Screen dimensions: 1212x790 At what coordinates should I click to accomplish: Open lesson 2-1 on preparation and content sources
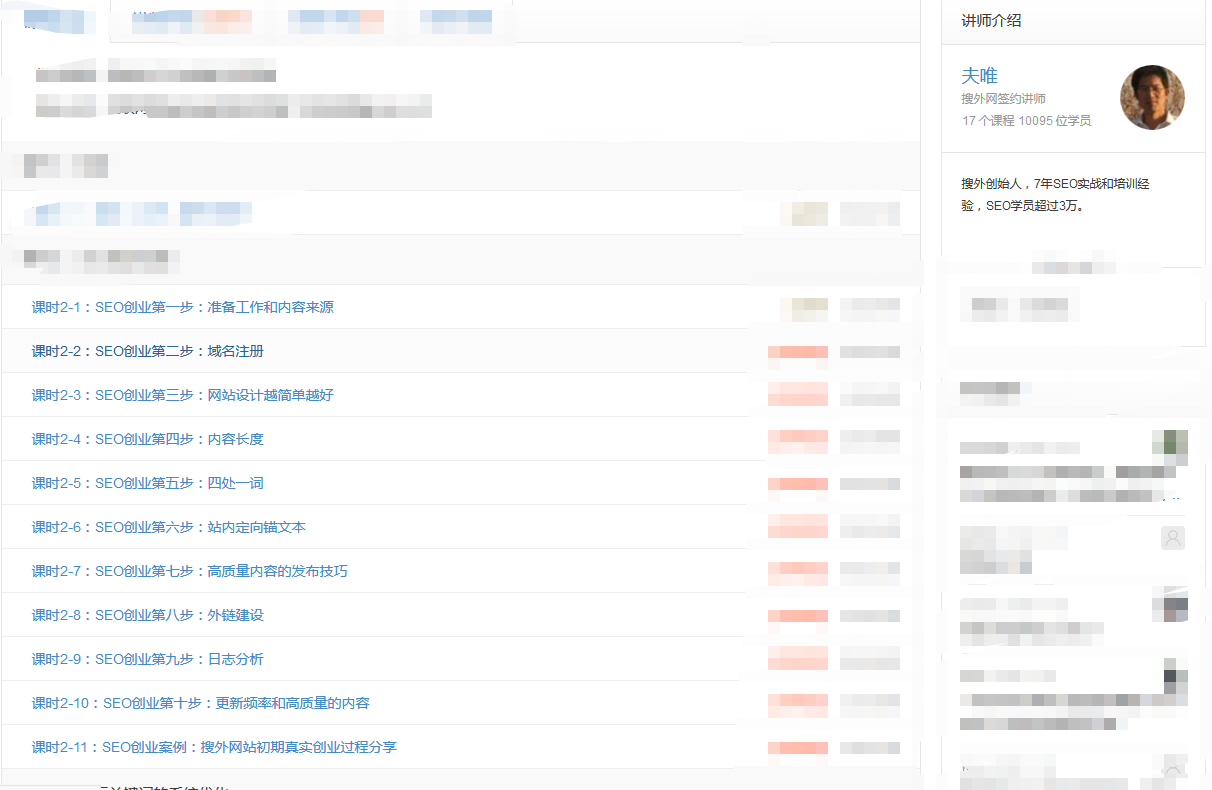point(182,307)
